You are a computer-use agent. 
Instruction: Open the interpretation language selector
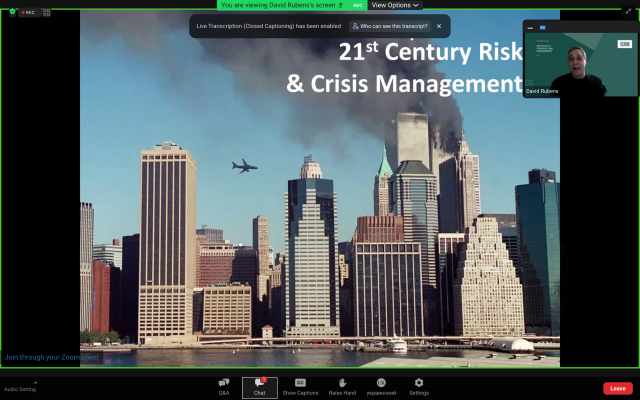(381, 387)
